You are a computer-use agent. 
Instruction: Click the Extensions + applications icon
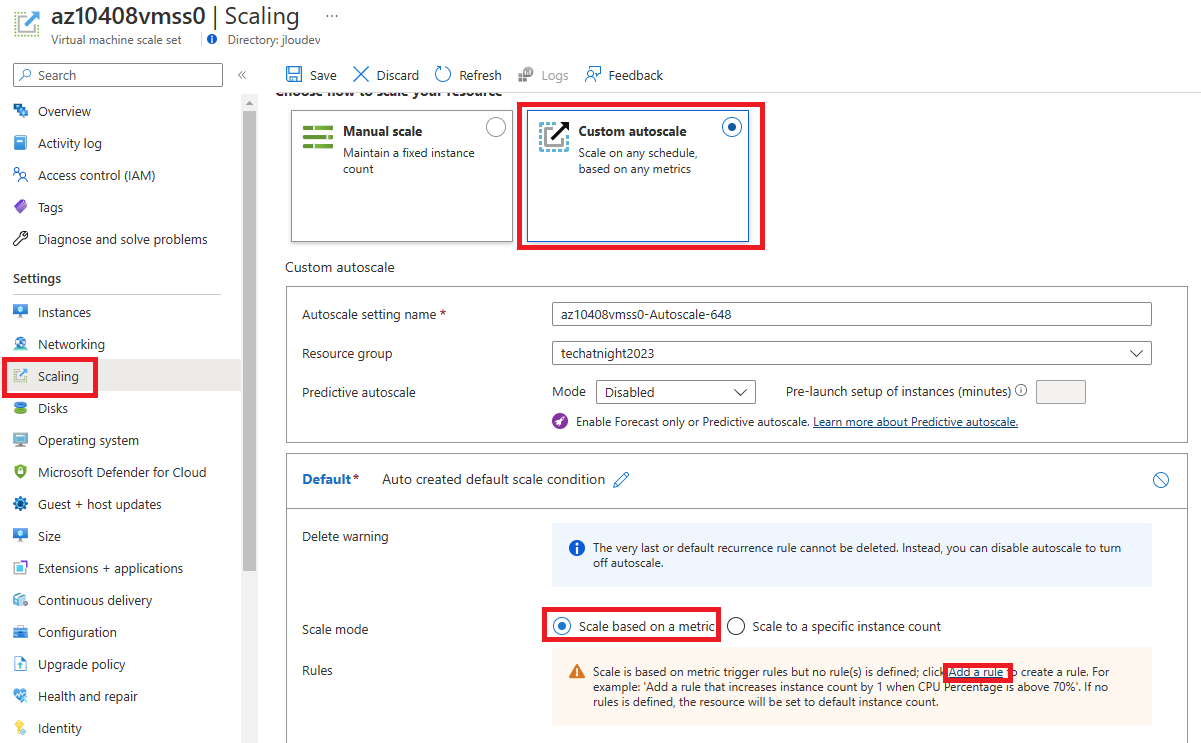tap(21, 568)
